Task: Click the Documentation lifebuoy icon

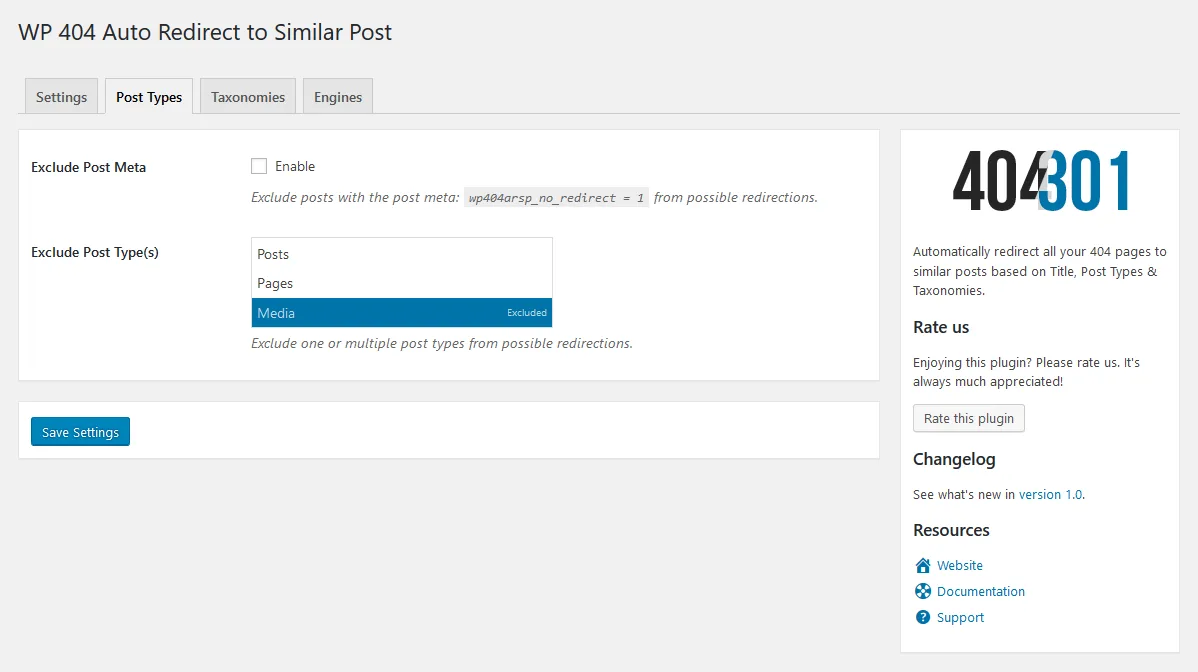Action: coord(923,591)
